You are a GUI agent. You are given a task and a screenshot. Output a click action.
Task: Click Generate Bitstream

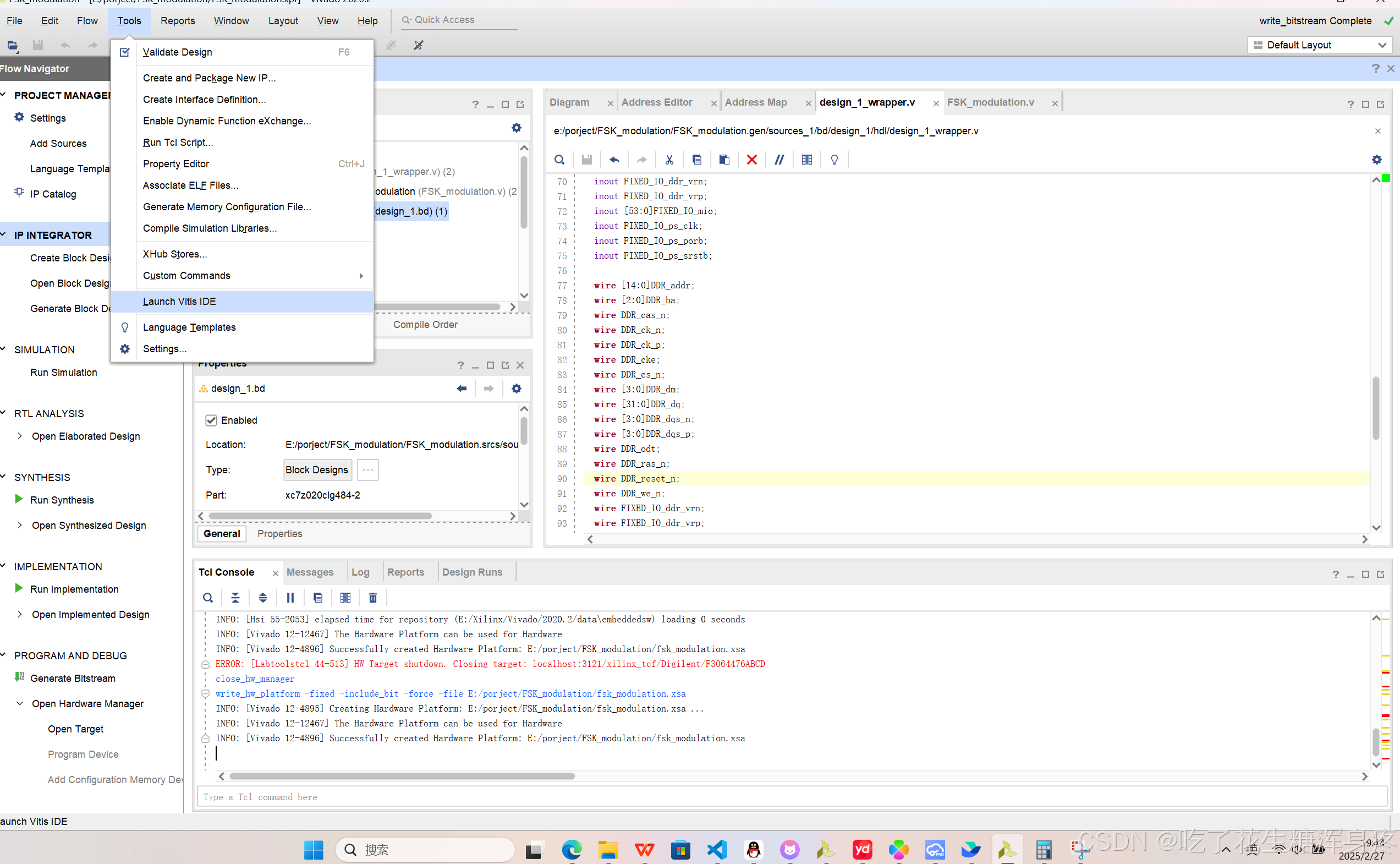pyautogui.click(x=73, y=679)
